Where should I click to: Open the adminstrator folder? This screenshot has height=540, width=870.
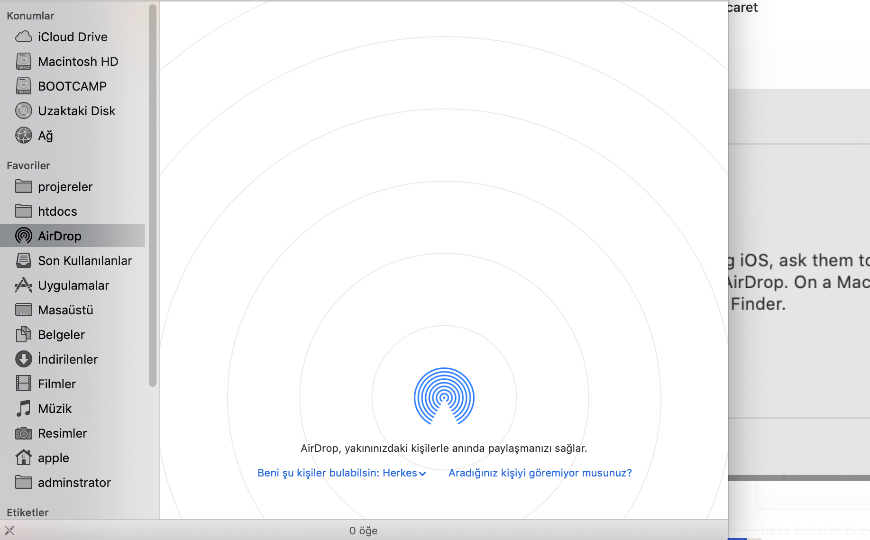[x=73, y=482]
